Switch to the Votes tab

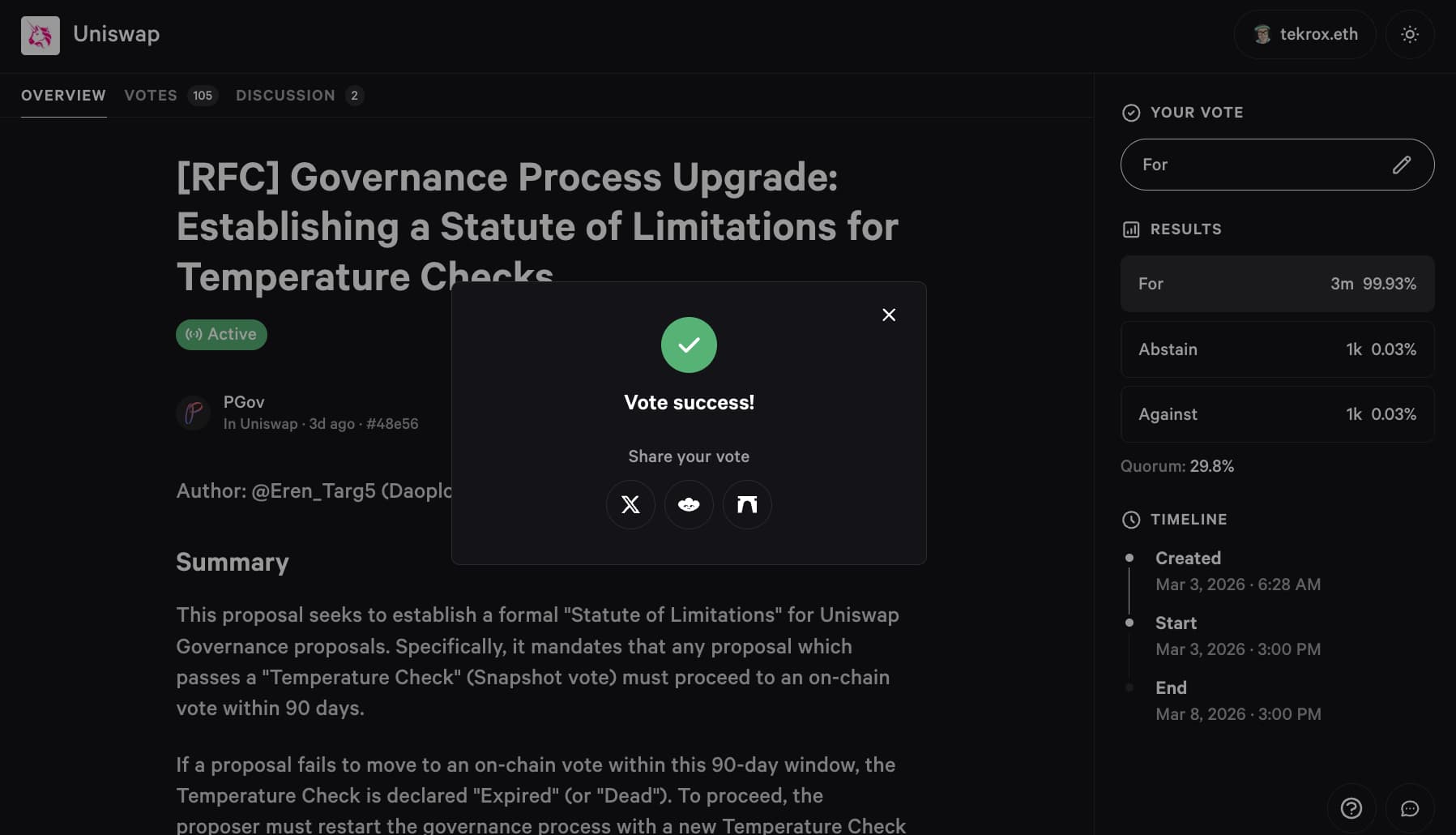[x=151, y=96]
